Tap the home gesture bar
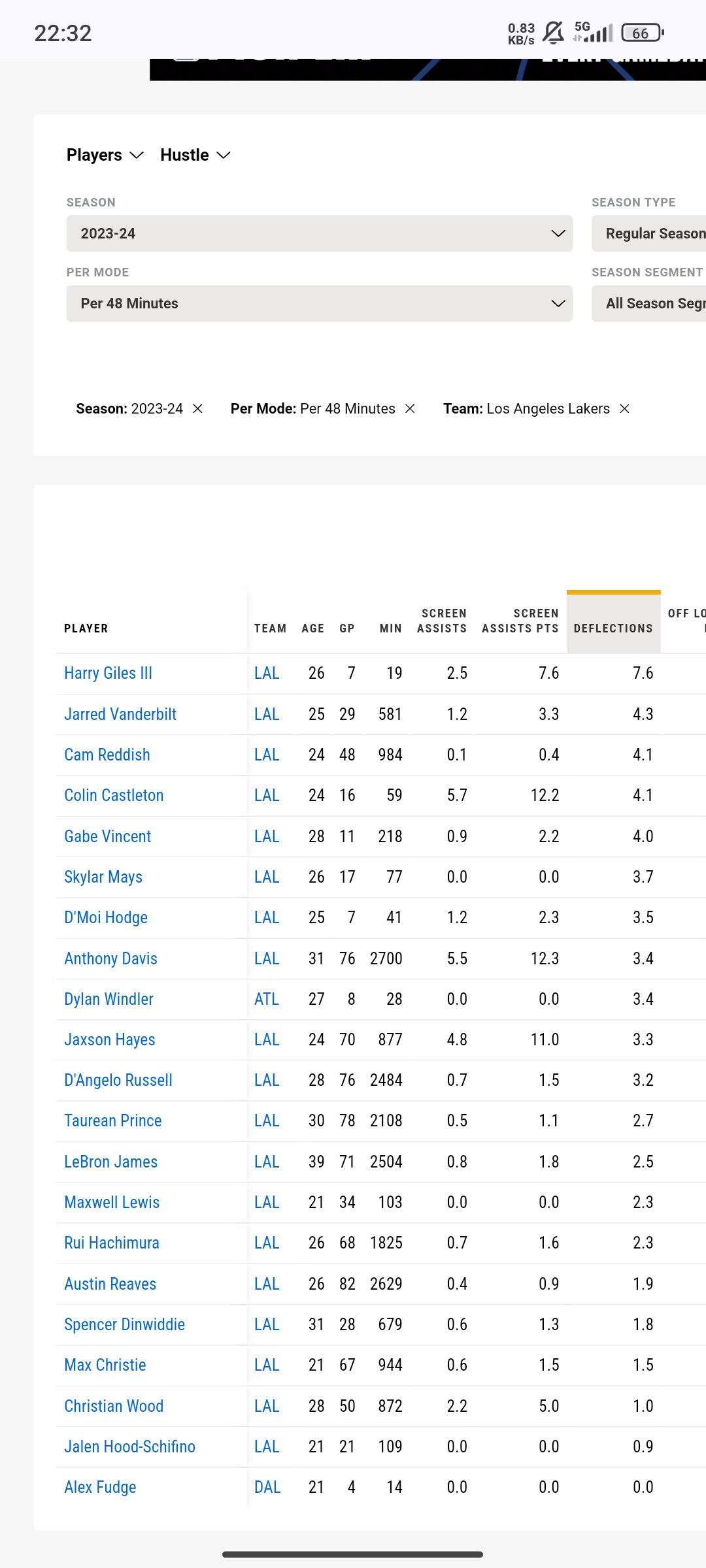The image size is (706, 1568). (x=352, y=1554)
